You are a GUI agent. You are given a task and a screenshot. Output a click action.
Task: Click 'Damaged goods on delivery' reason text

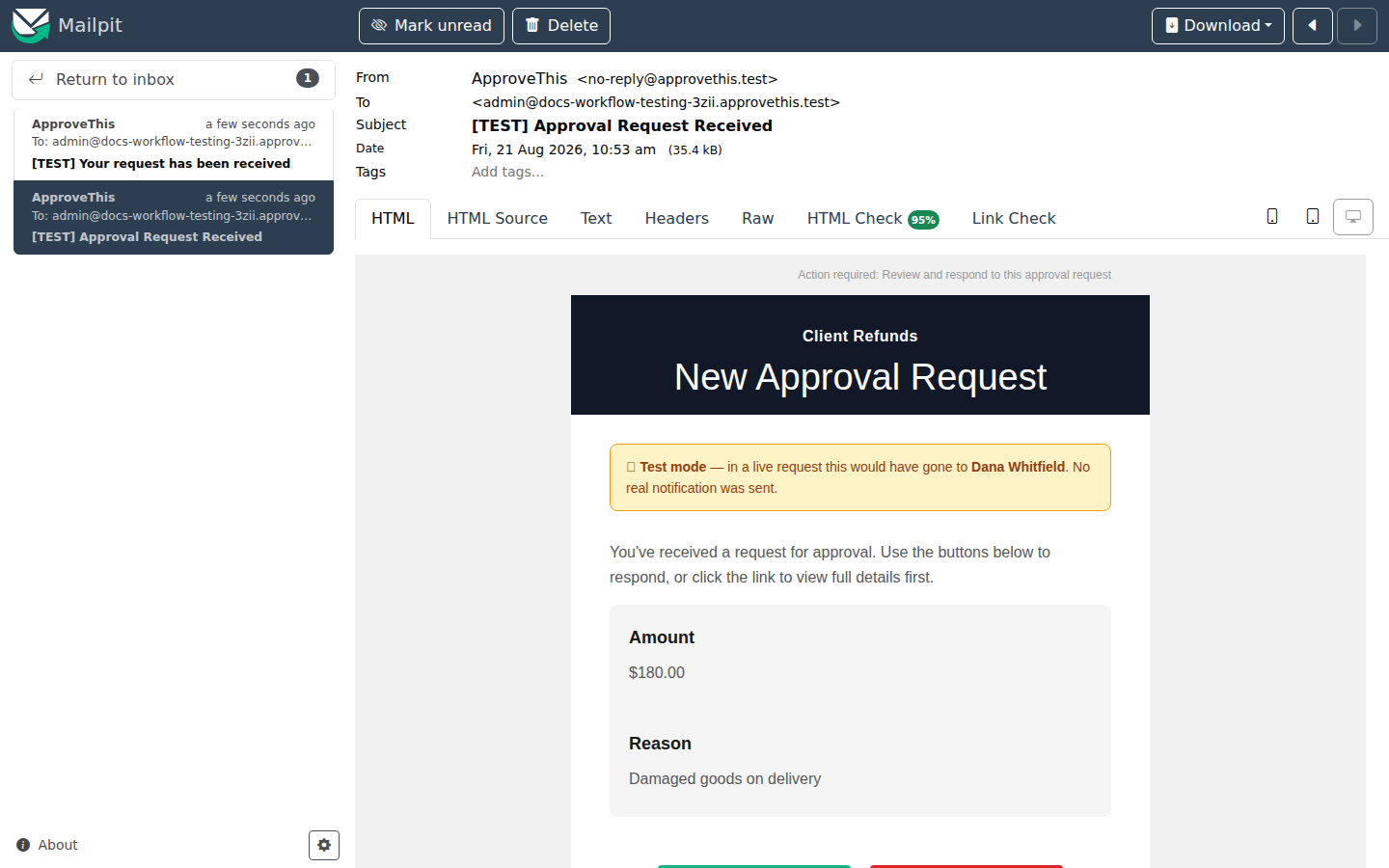click(725, 779)
